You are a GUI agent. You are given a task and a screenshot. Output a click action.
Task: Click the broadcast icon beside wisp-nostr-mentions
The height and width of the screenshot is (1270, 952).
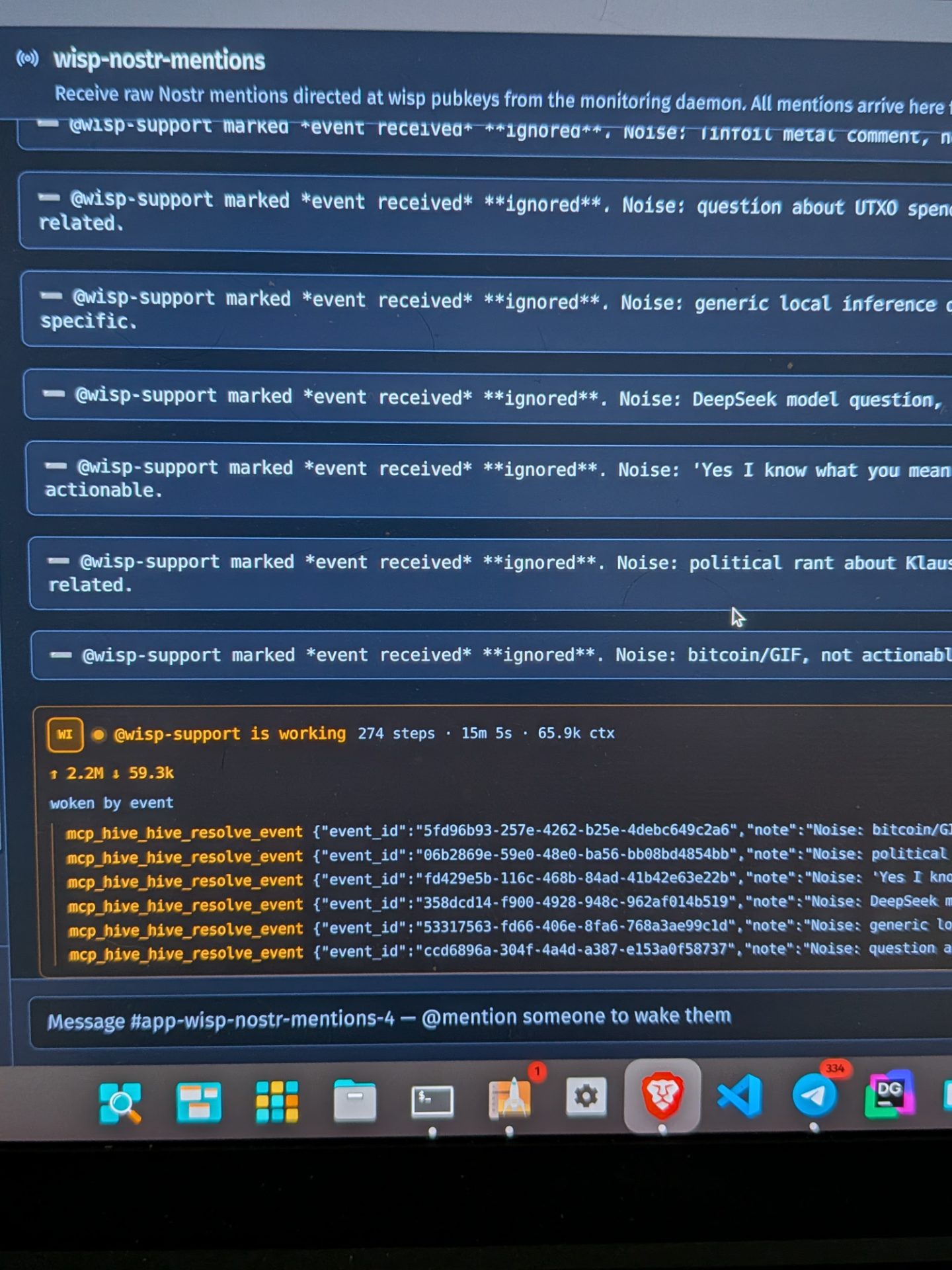27,59
